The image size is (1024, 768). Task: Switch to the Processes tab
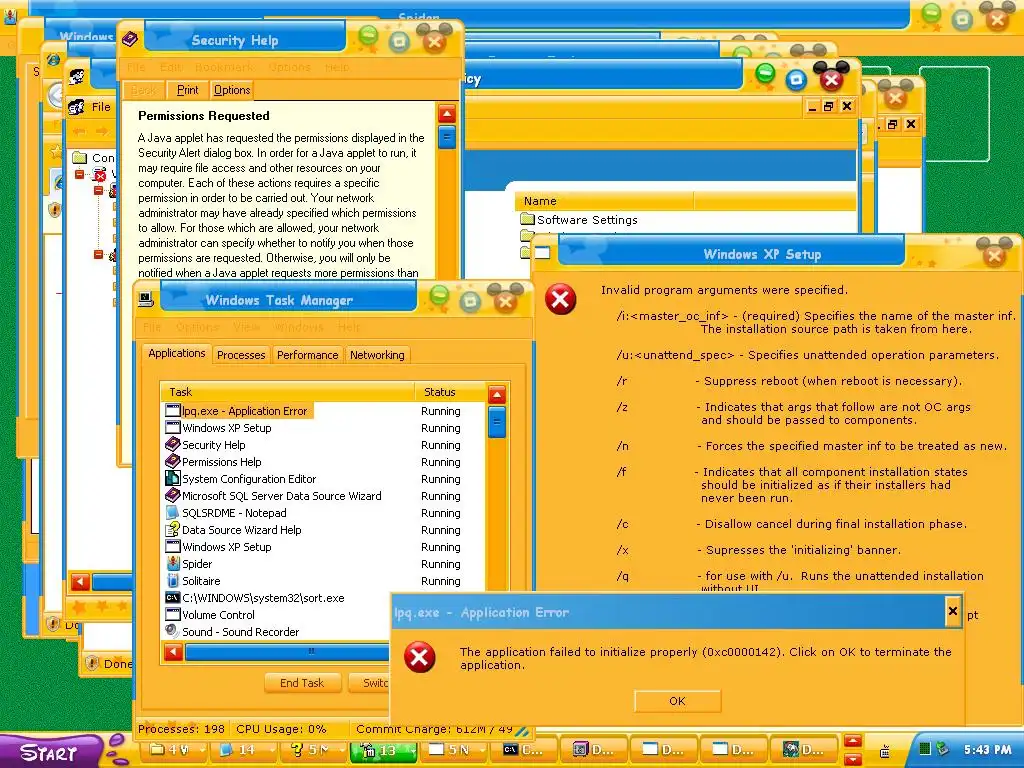[x=241, y=355]
